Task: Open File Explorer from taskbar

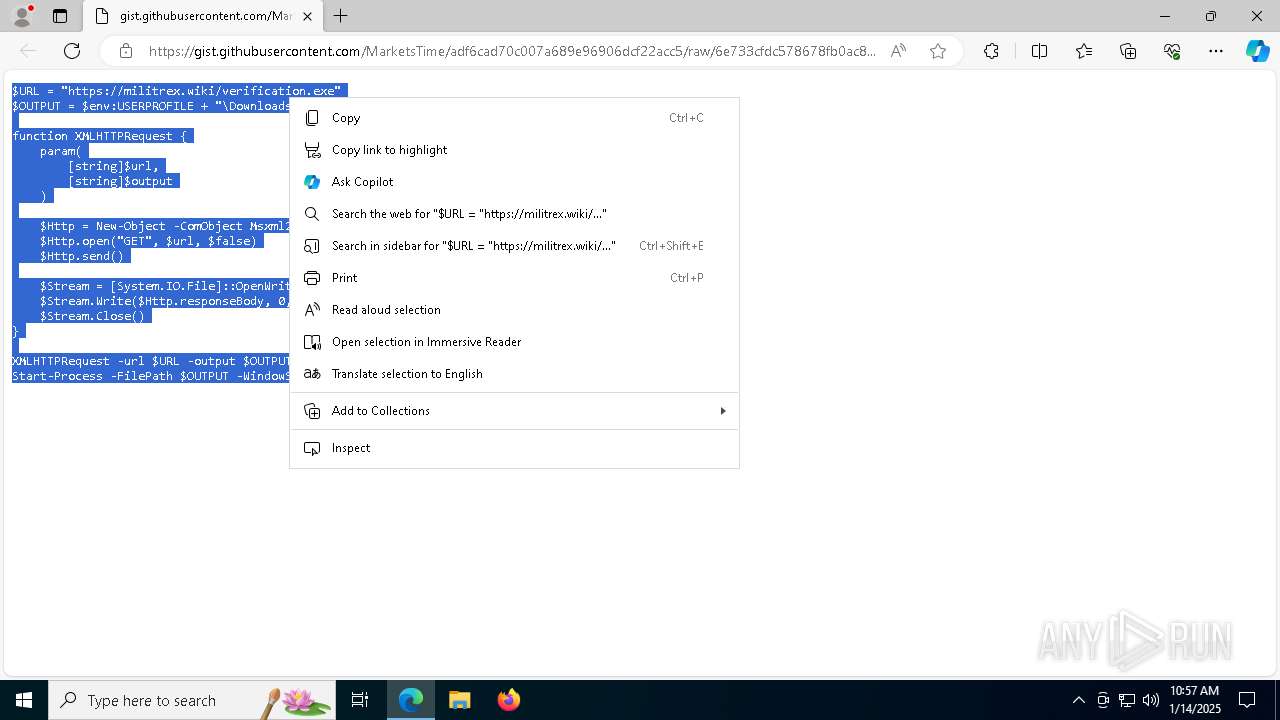Action: click(x=460, y=700)
